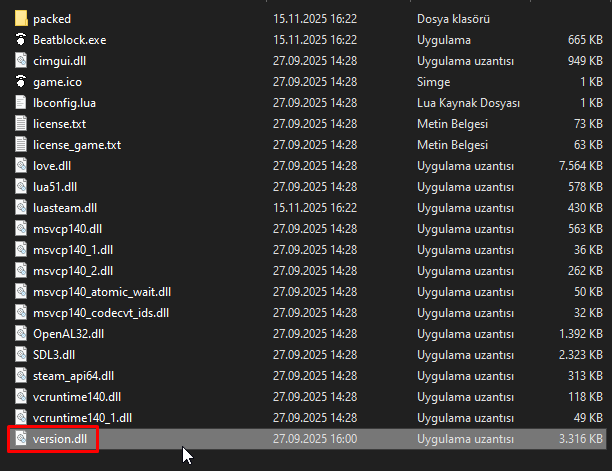Select the msvcp140.dll file name
The height and width of the screenshot is (471, 612).
pyautogui.click(x=68, y=229)
